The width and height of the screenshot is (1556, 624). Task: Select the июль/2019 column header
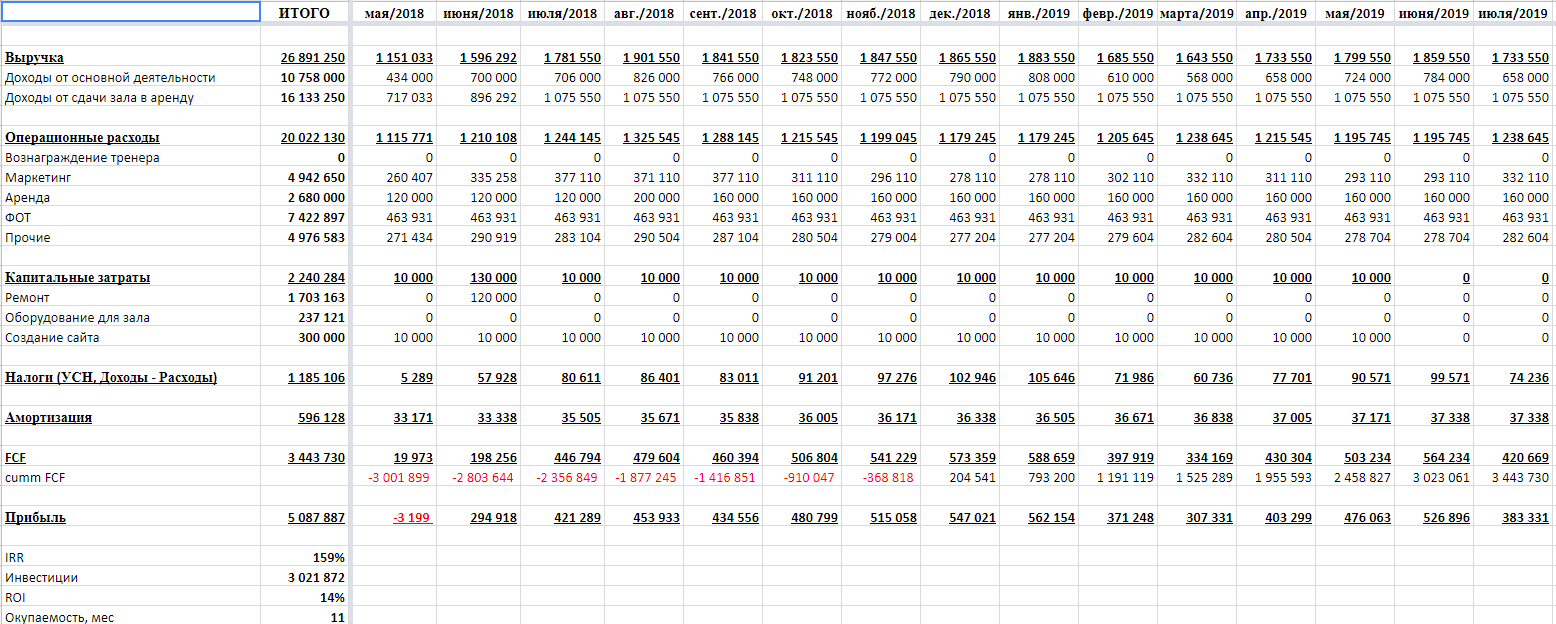click(x=1513, y=13)
